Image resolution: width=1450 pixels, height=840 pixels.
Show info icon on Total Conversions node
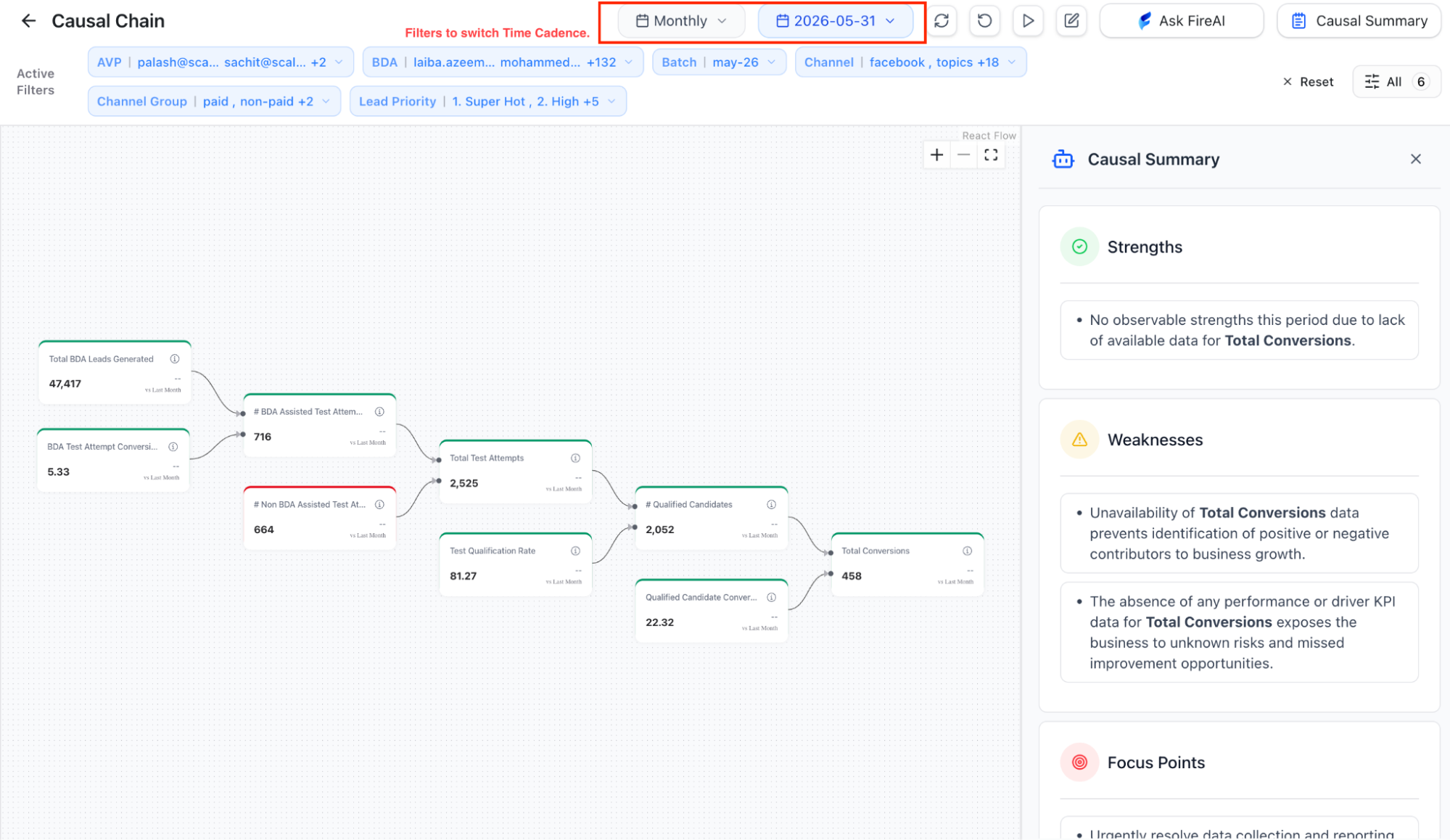point(967,551)
